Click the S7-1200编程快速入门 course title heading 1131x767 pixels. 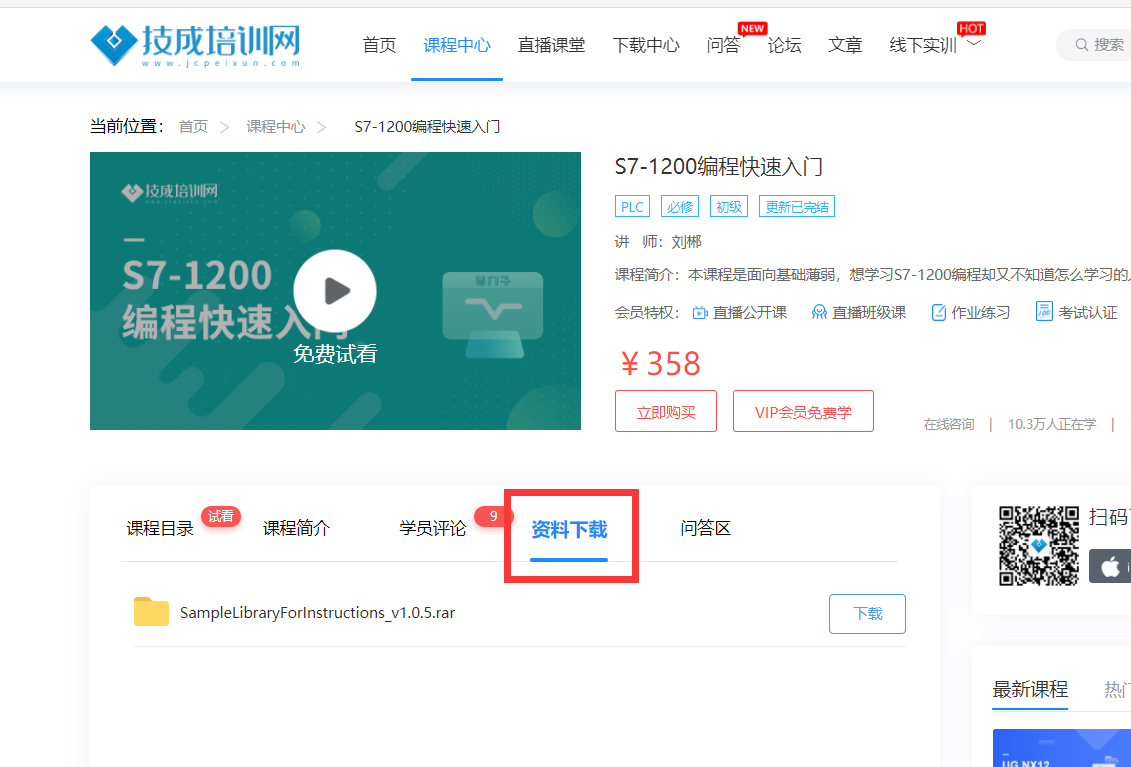click(x=718, y=167)
